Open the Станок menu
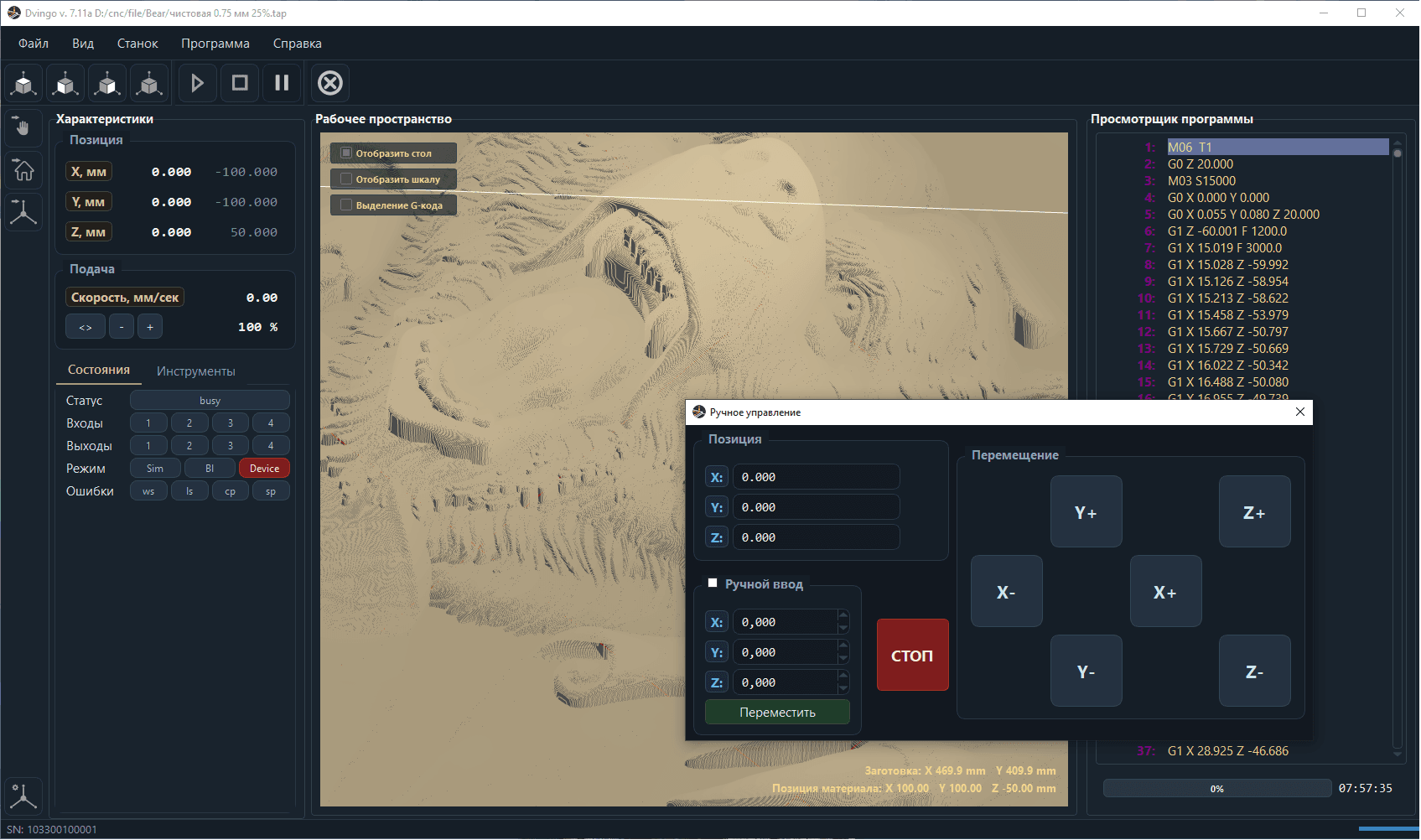1421x840 pixels. tap(137, 44)
